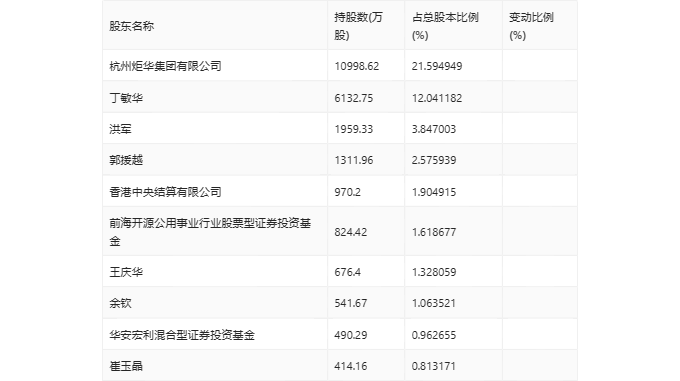Click the value 490.29
Image resolution: width=680 pixels, height=381 pixels.
(x=350, y=335)
